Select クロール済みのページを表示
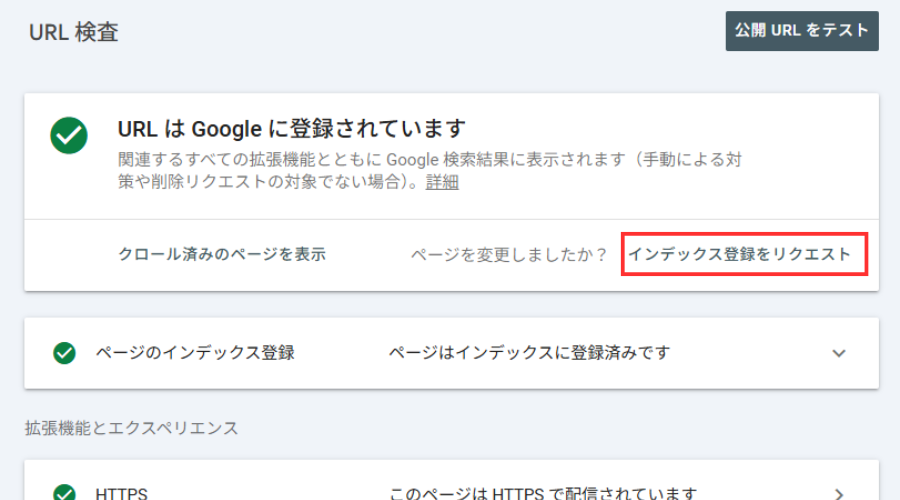900x500 pixels. point(222,254)
